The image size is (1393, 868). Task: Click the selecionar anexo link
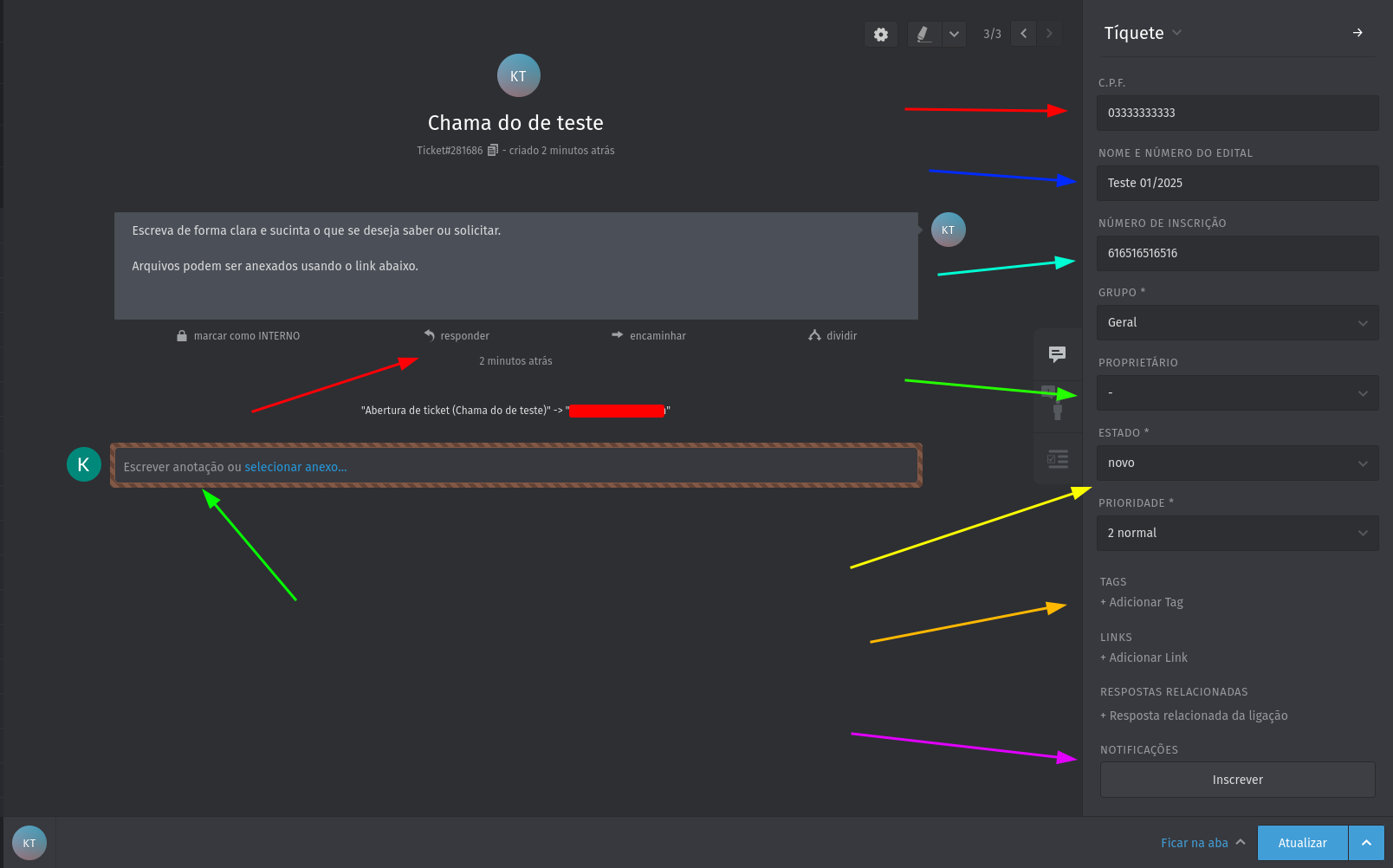[x=295, y=467]
